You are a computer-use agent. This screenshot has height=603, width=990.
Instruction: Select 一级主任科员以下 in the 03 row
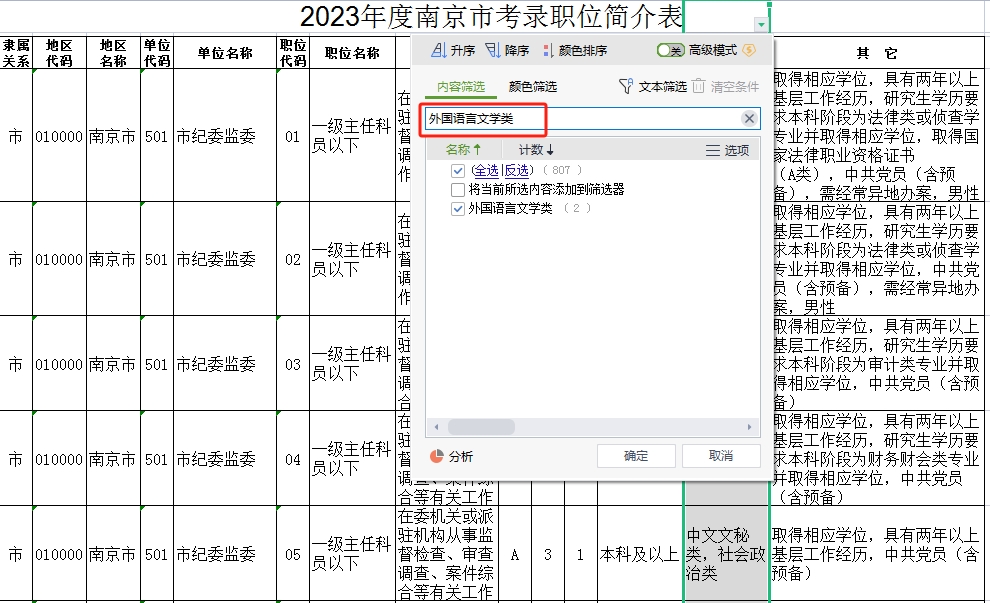coord(352,364)
